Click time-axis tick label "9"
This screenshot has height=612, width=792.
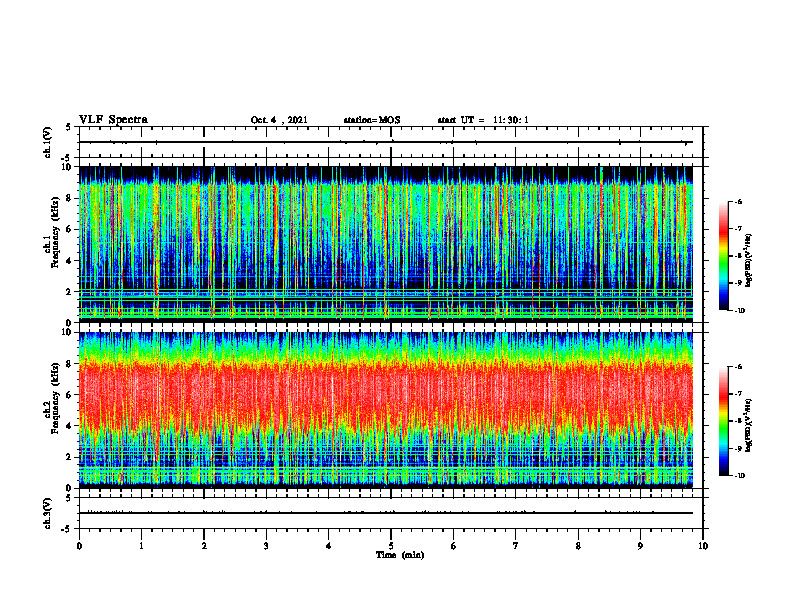640,546
